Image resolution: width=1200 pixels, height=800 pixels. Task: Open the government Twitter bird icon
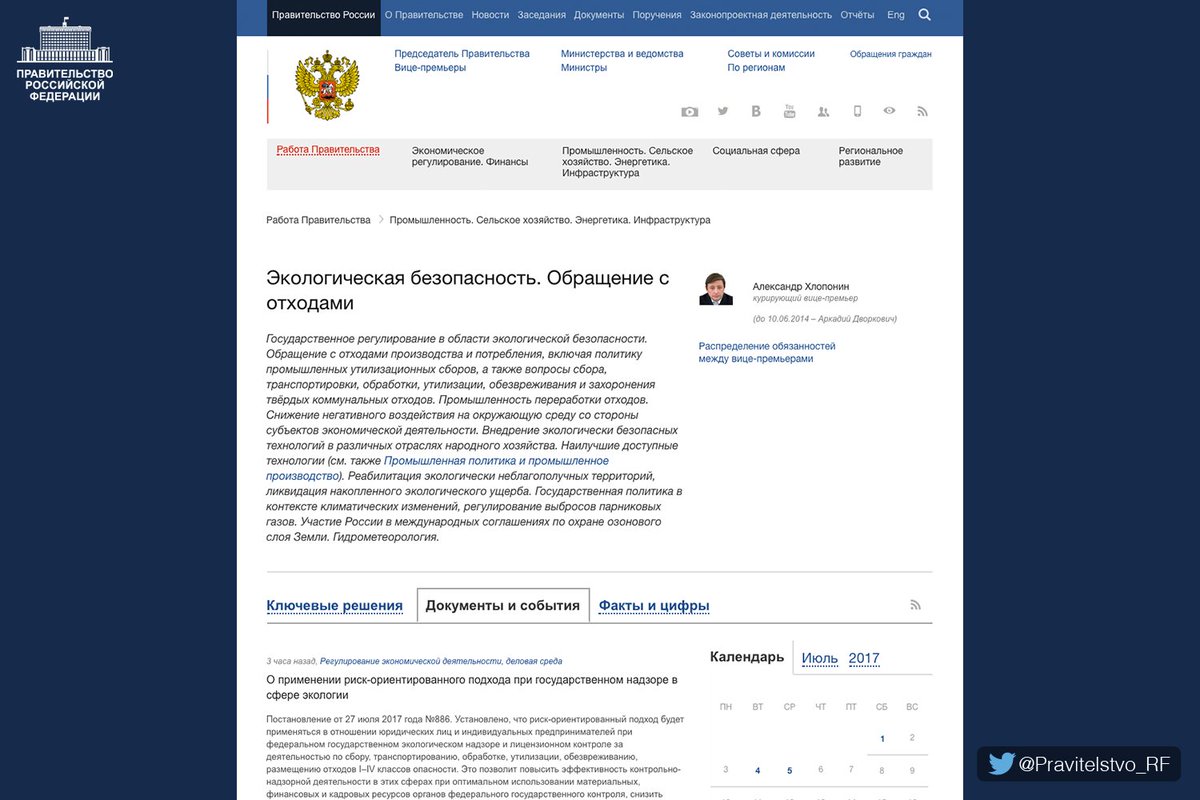[723, 111]
